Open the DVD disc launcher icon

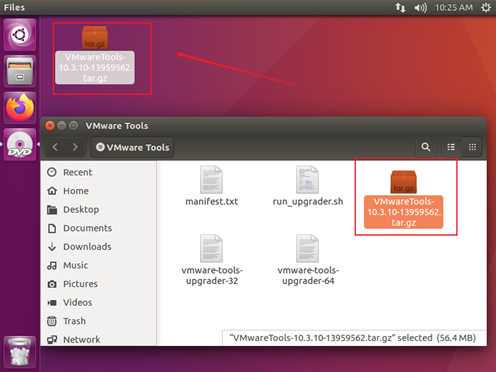click(x=20, y=144)
